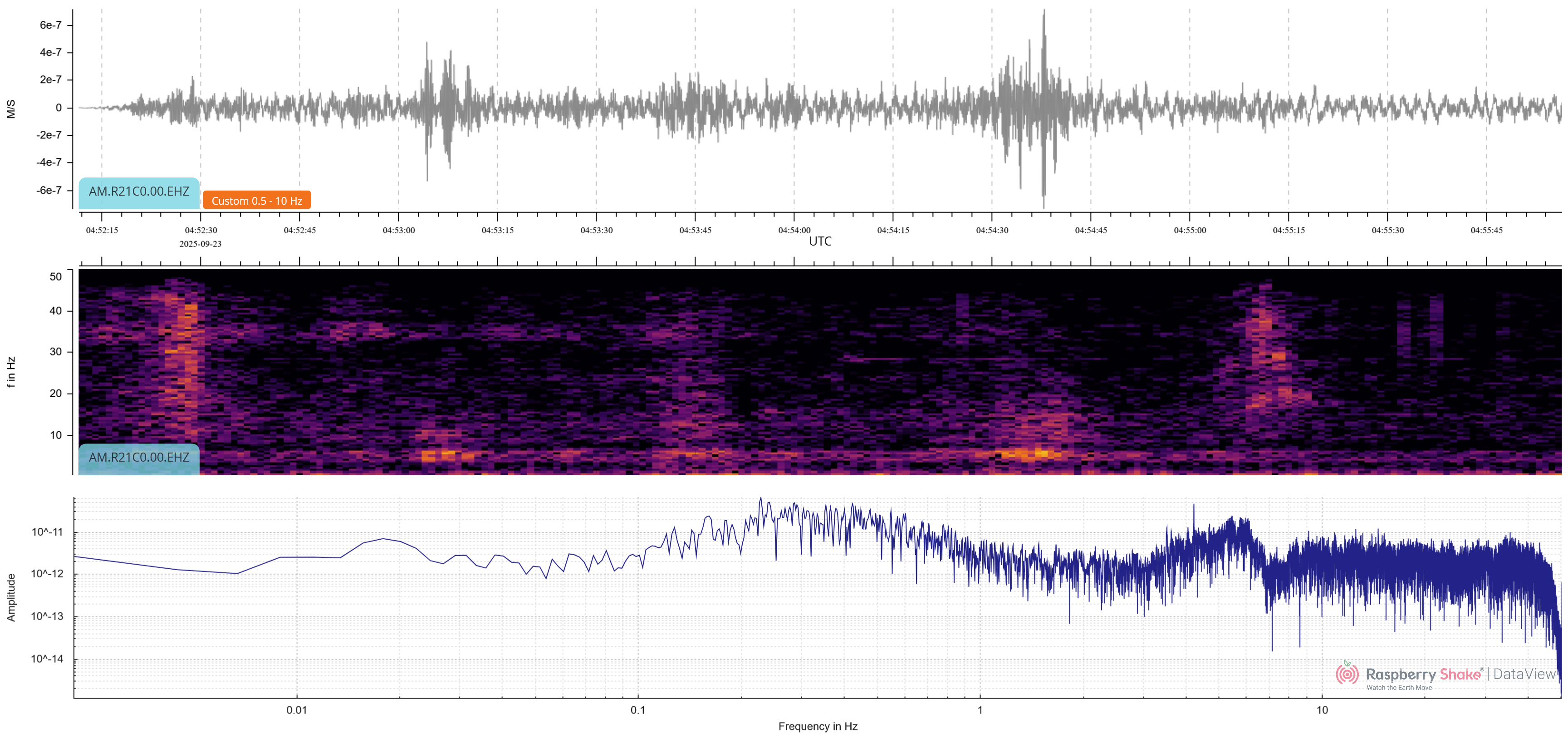
Task: Click the Watch the Earth Move tagline
Action: (x=1399, y=688)
